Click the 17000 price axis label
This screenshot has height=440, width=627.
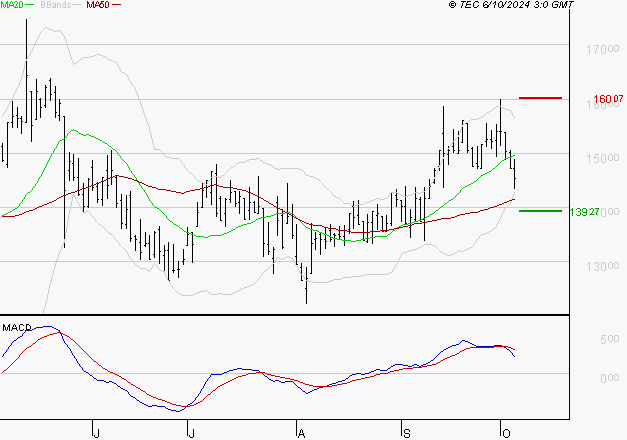pos(603,50)
